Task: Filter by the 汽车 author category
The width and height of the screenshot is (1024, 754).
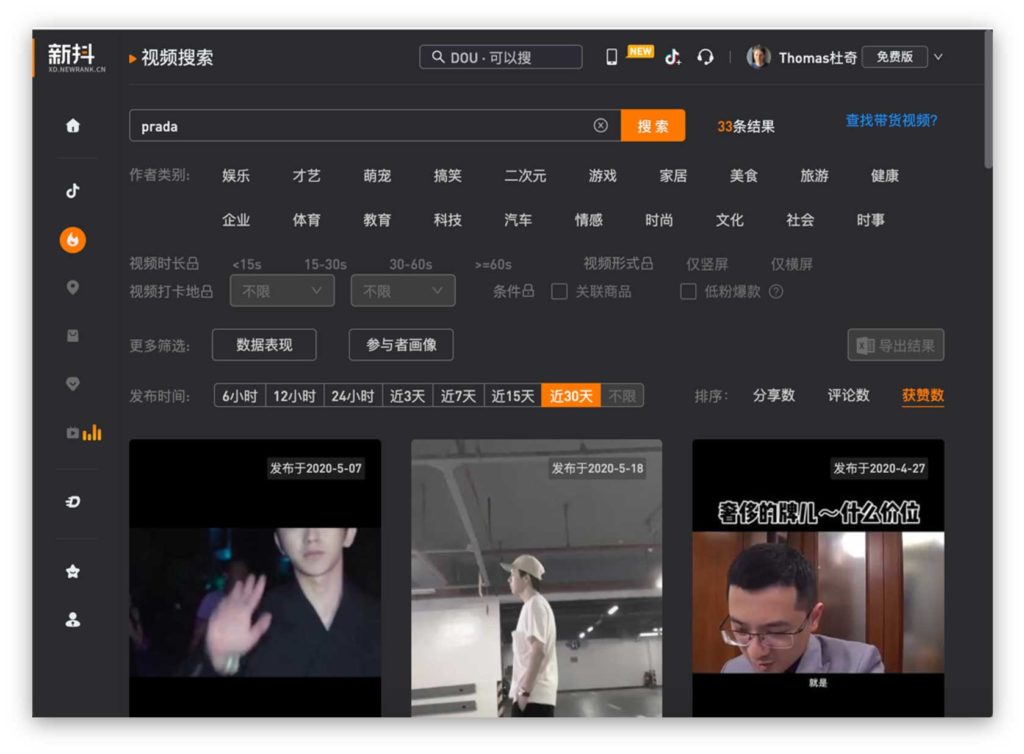Action: [518, 220]
